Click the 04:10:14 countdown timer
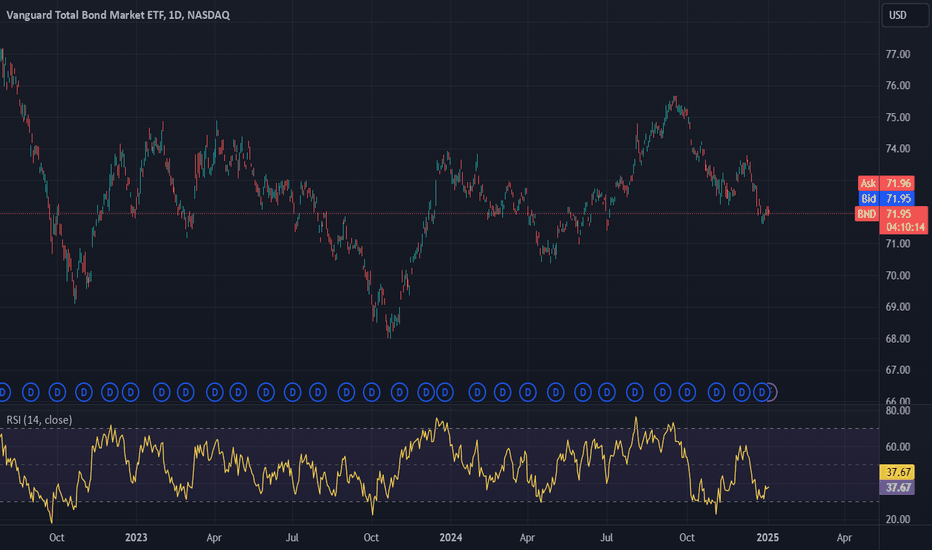The height and width of the screenshot is (550, 932). point(905,227)
